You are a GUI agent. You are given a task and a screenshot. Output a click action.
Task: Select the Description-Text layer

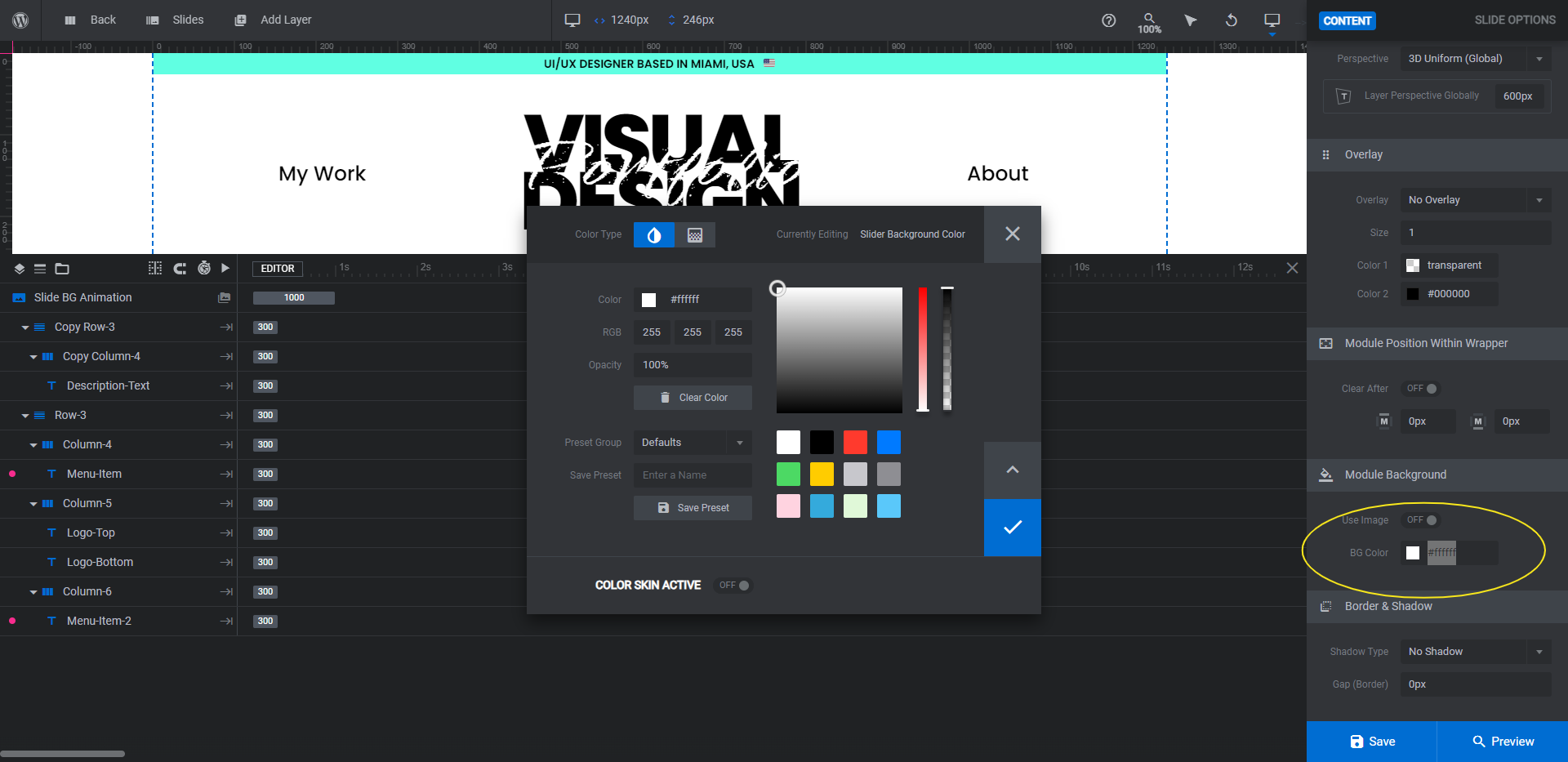pyautogui.click(x=108, y=386)
